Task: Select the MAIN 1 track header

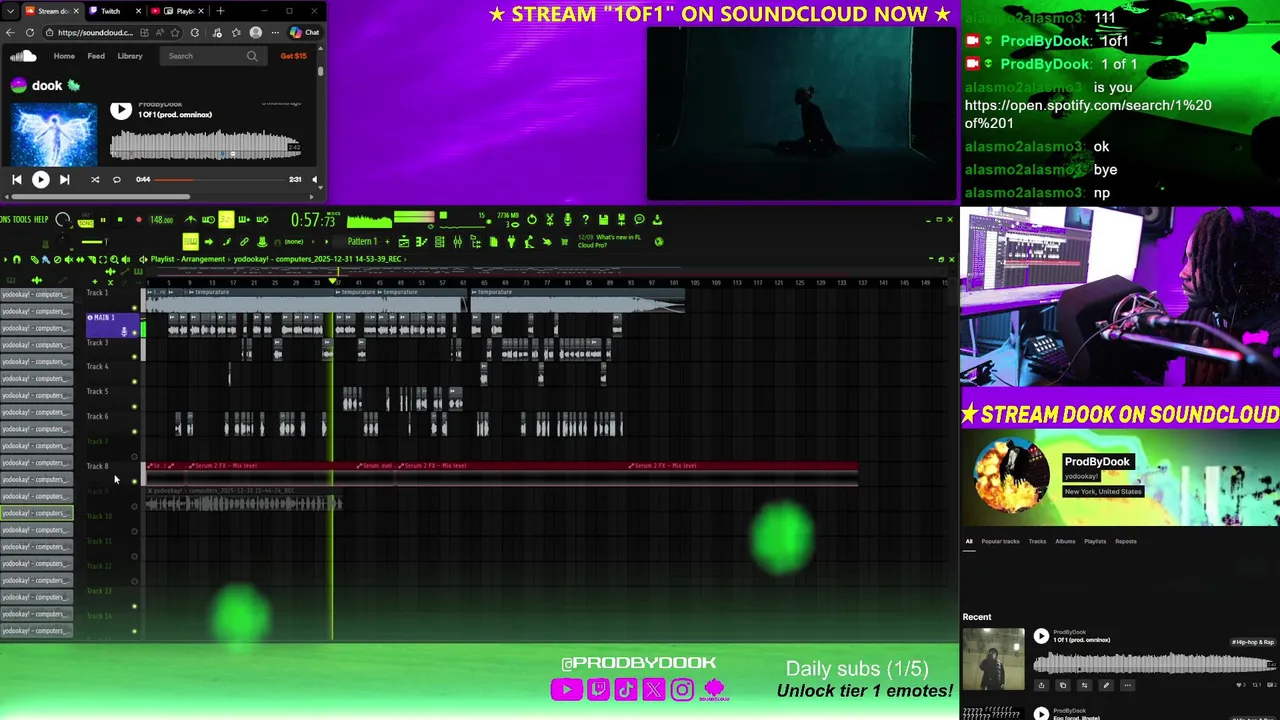Action: tap(110, 324)
